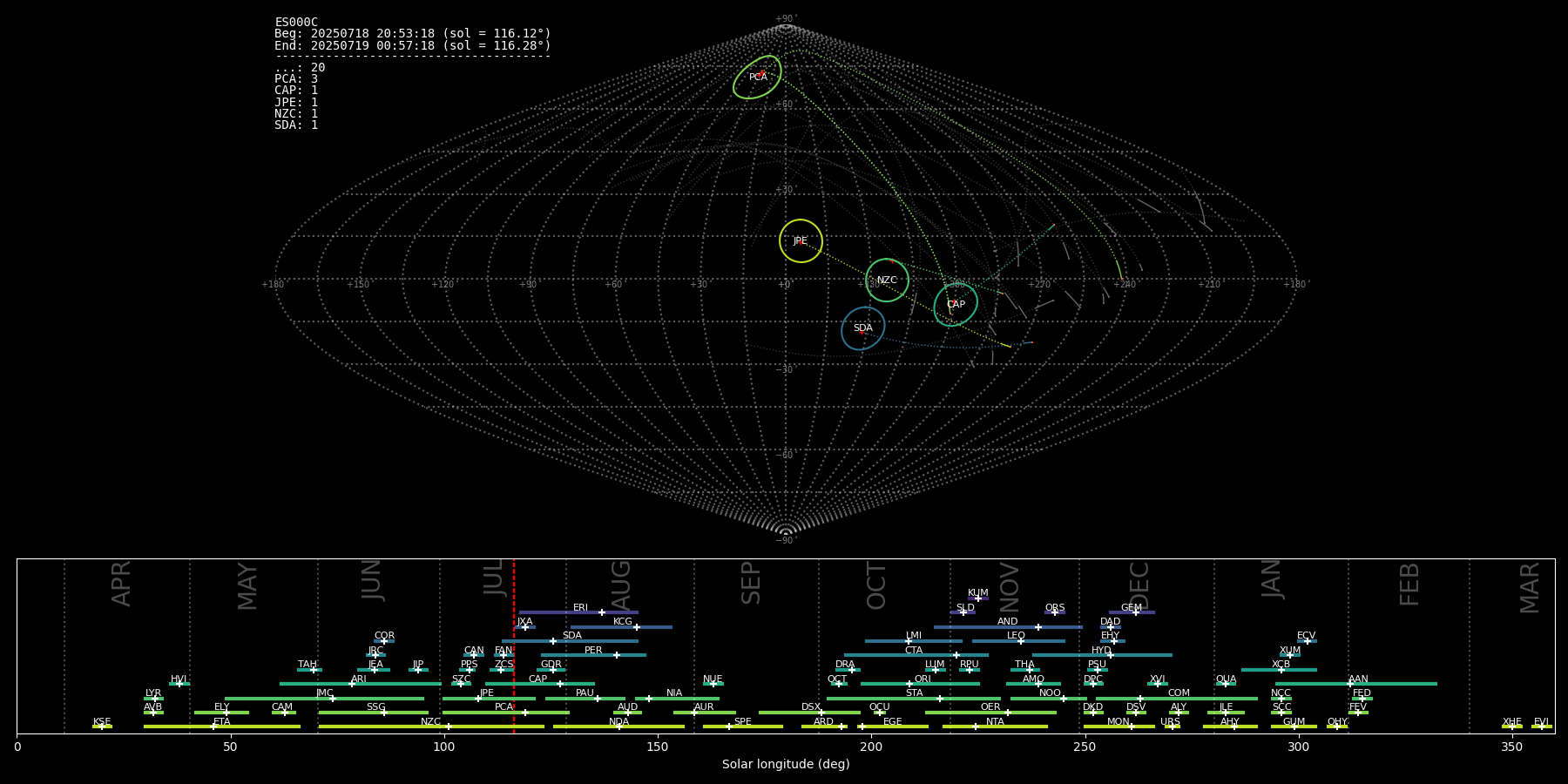The height and width of the screenshot is (784, 1568).
Task: Select the CAP radiant circle on sky map
Action: pyautogui.click(x=956, y=304)
